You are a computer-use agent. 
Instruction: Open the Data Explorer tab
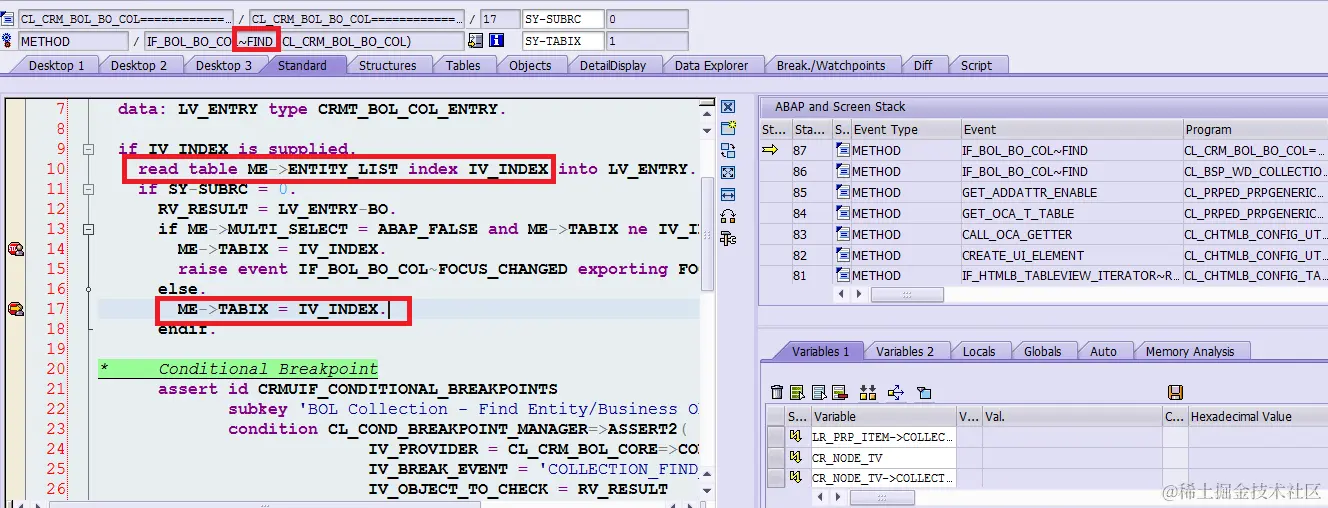click(x=711, y=65)
